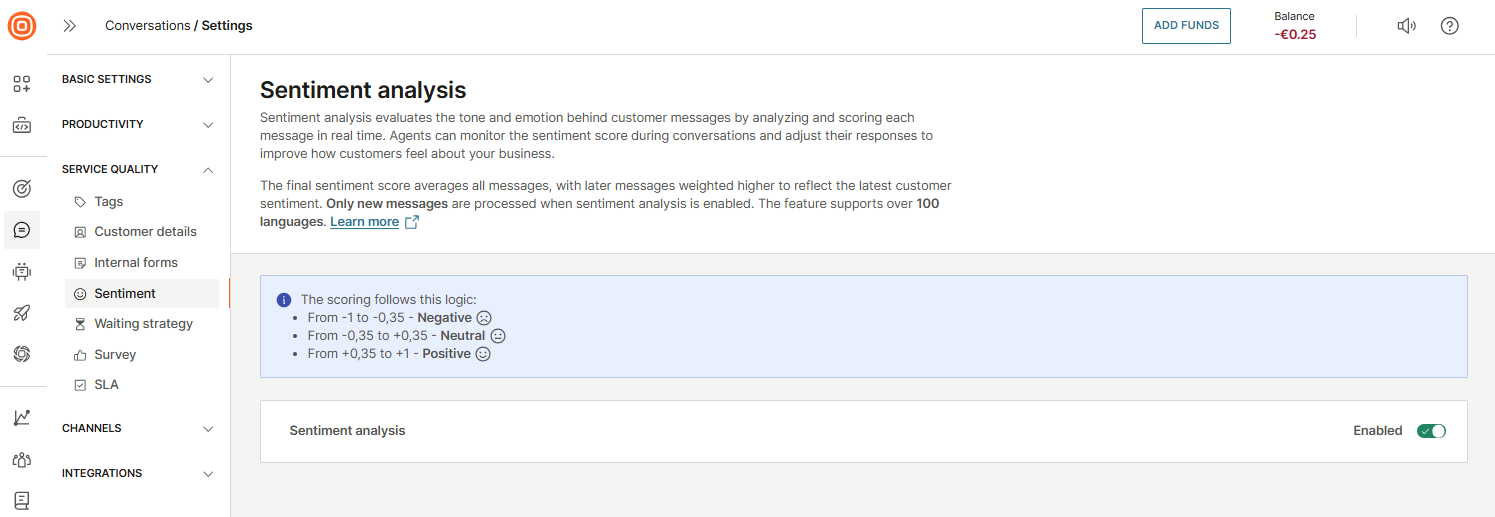Click the target icon in left sidebar
1495x517 pixels.
point(22,188)
